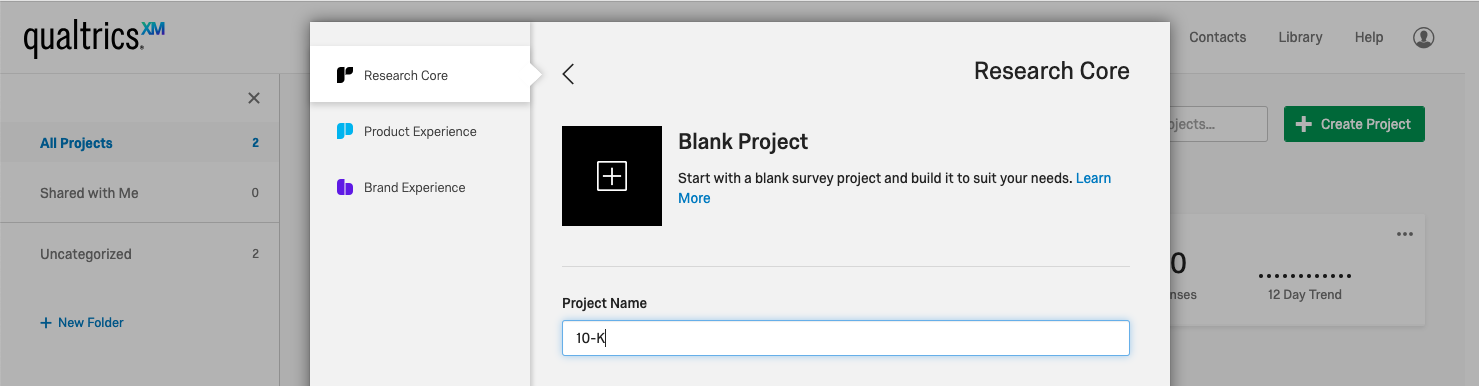The height and width of the screenshot is (386, 1479).
Task: Click the Research Core sidebar icon
Action: pos(345,75)
